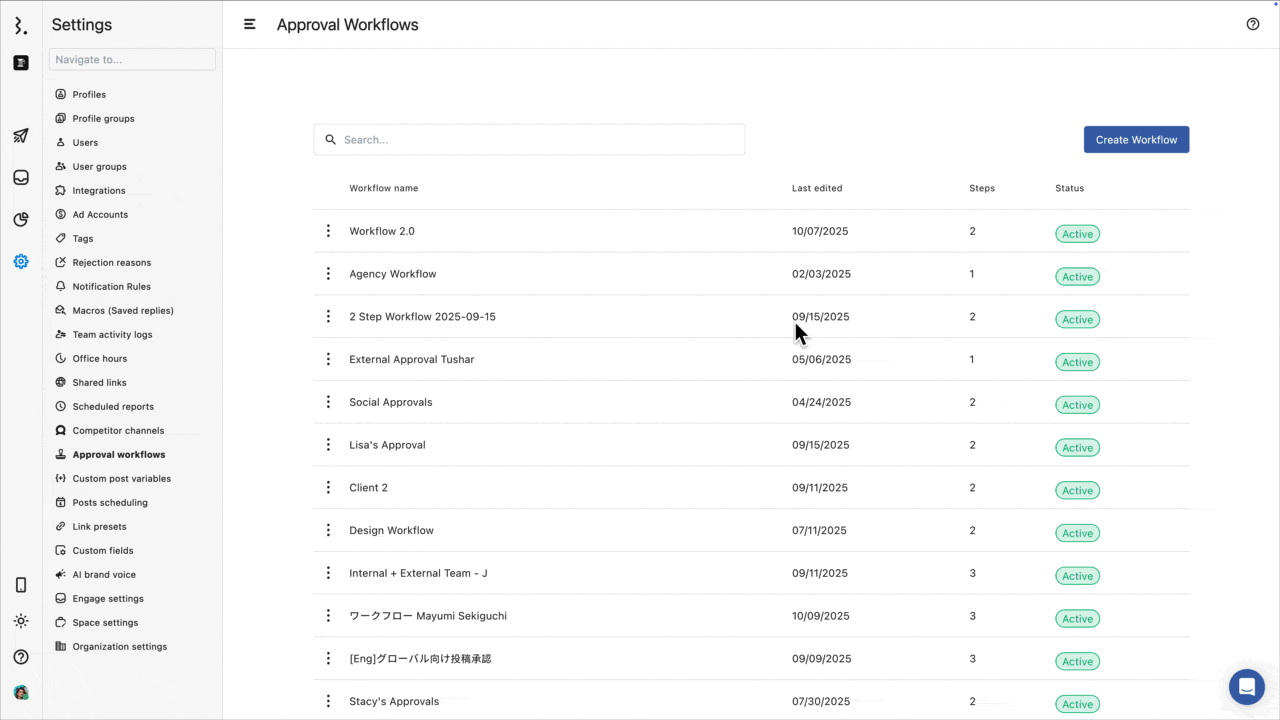Focus the Navigate to... input box

pyautogui.click(x=132, y=60)
